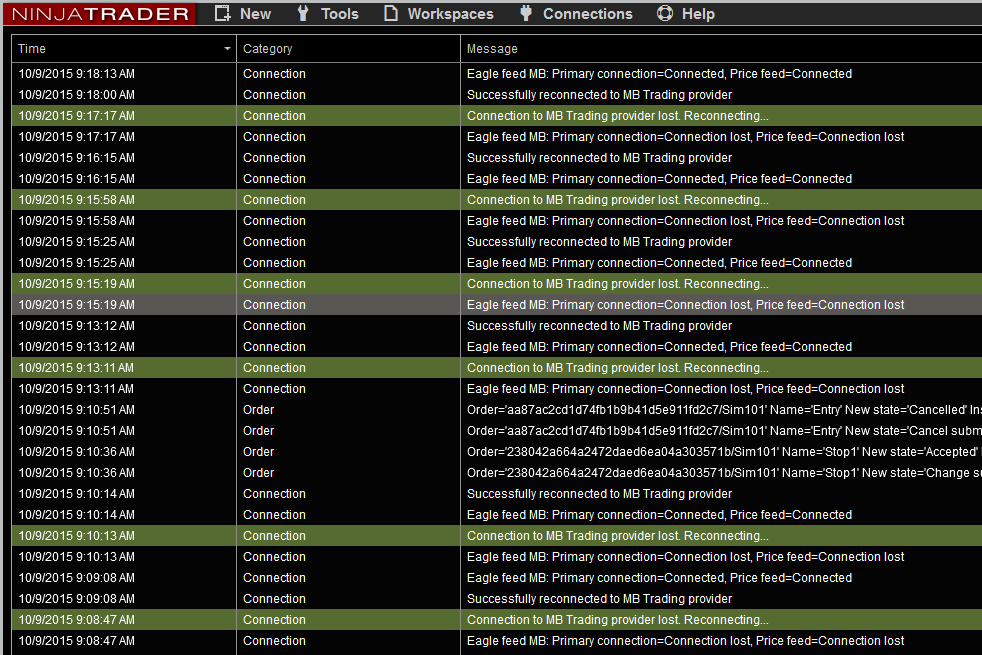Select 9:09:08 AM 'Successfully reconnected' message

point(599,599)
